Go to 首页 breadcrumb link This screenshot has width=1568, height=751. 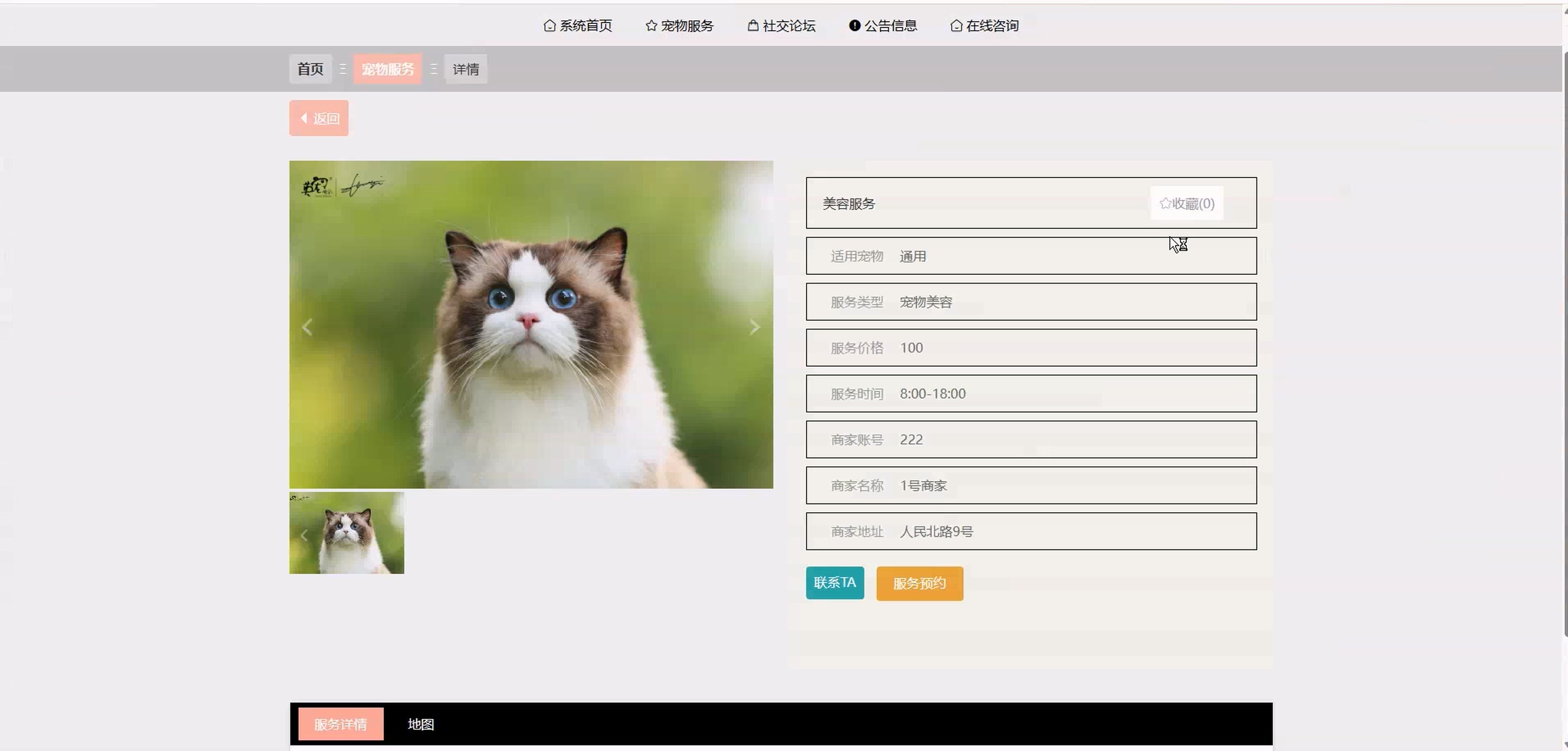(x=310, y=69)
